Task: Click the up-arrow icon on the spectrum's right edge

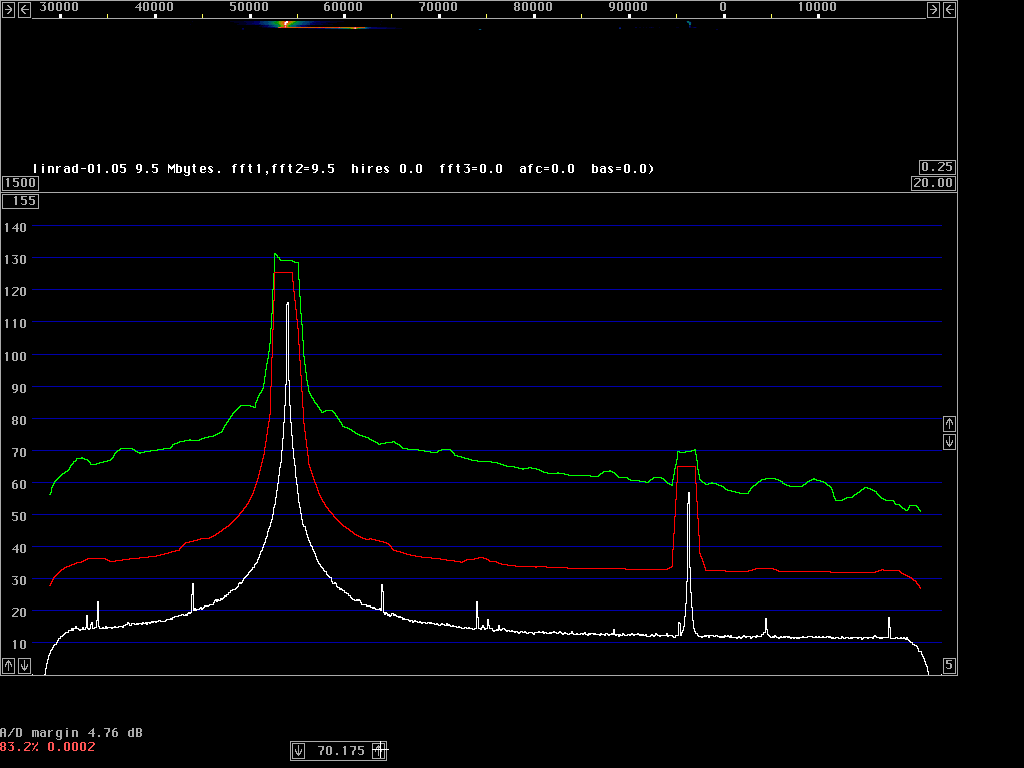Action: (x=950, y=424)
